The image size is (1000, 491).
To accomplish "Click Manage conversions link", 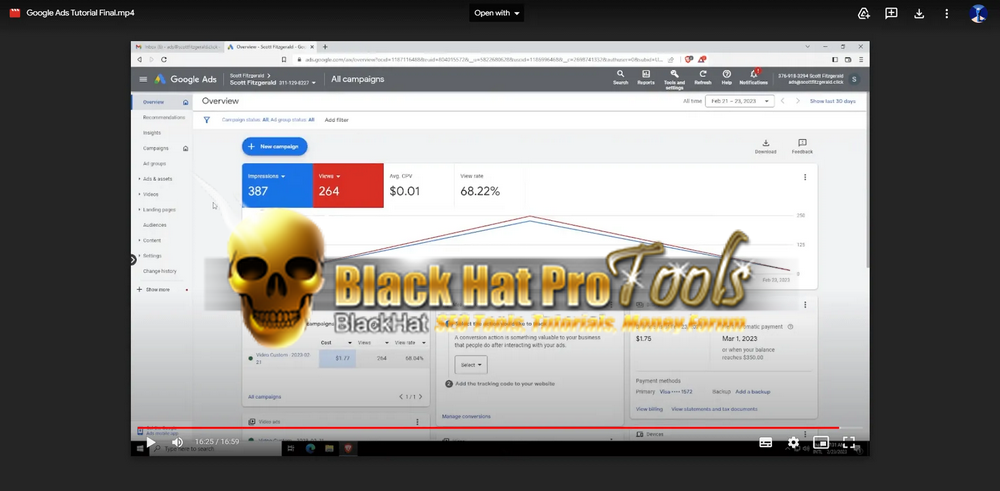I will coord(466,416).
